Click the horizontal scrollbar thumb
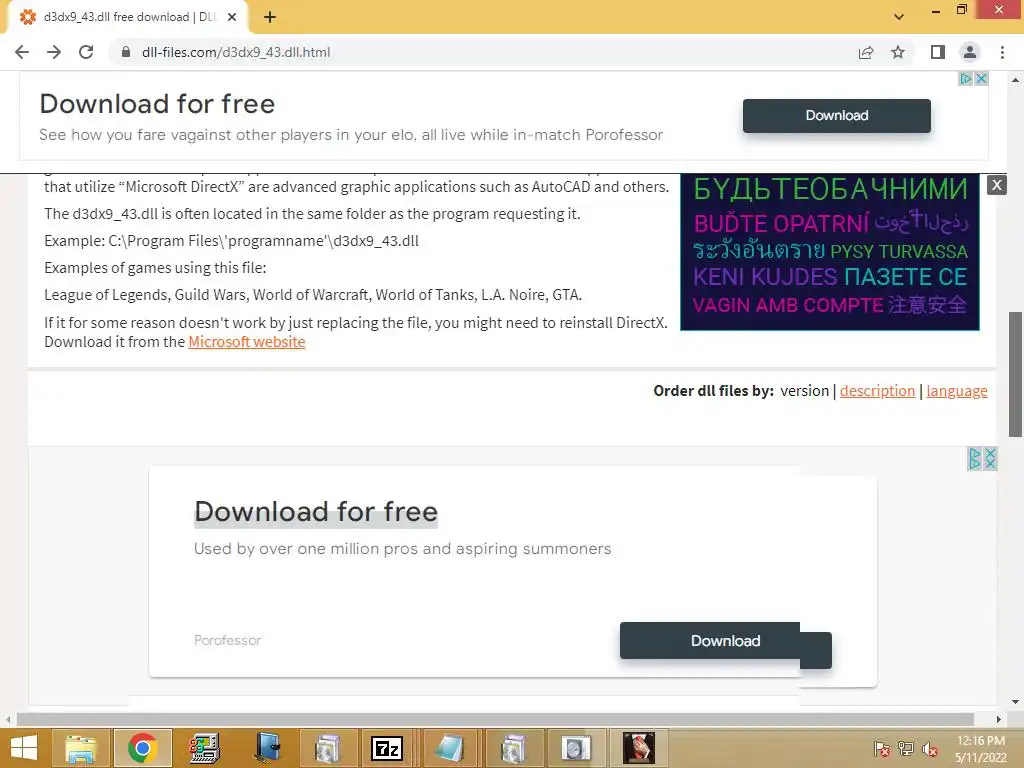1024x768 pixels. (495, 719)
